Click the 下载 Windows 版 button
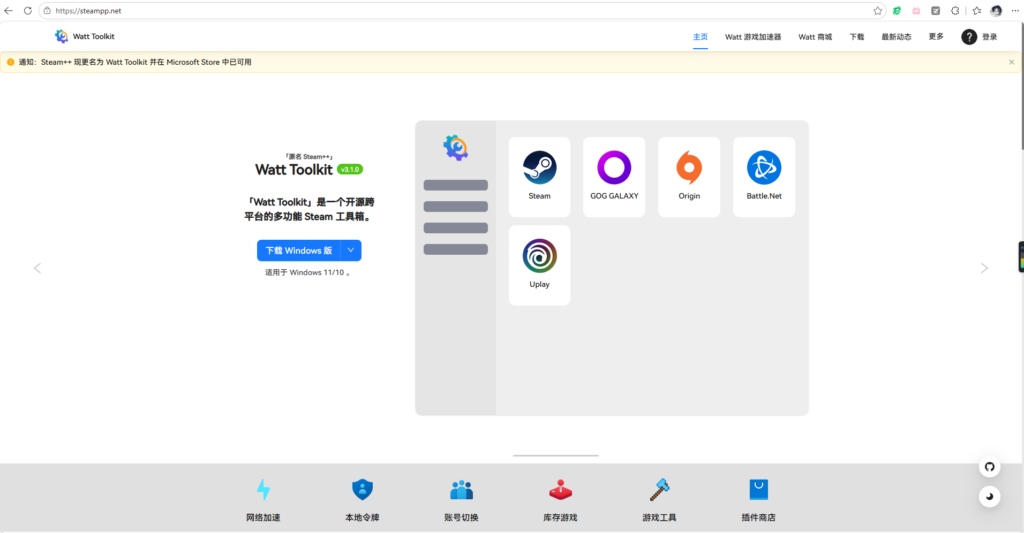The image size is (1024, 533). (x=298, y=250)
